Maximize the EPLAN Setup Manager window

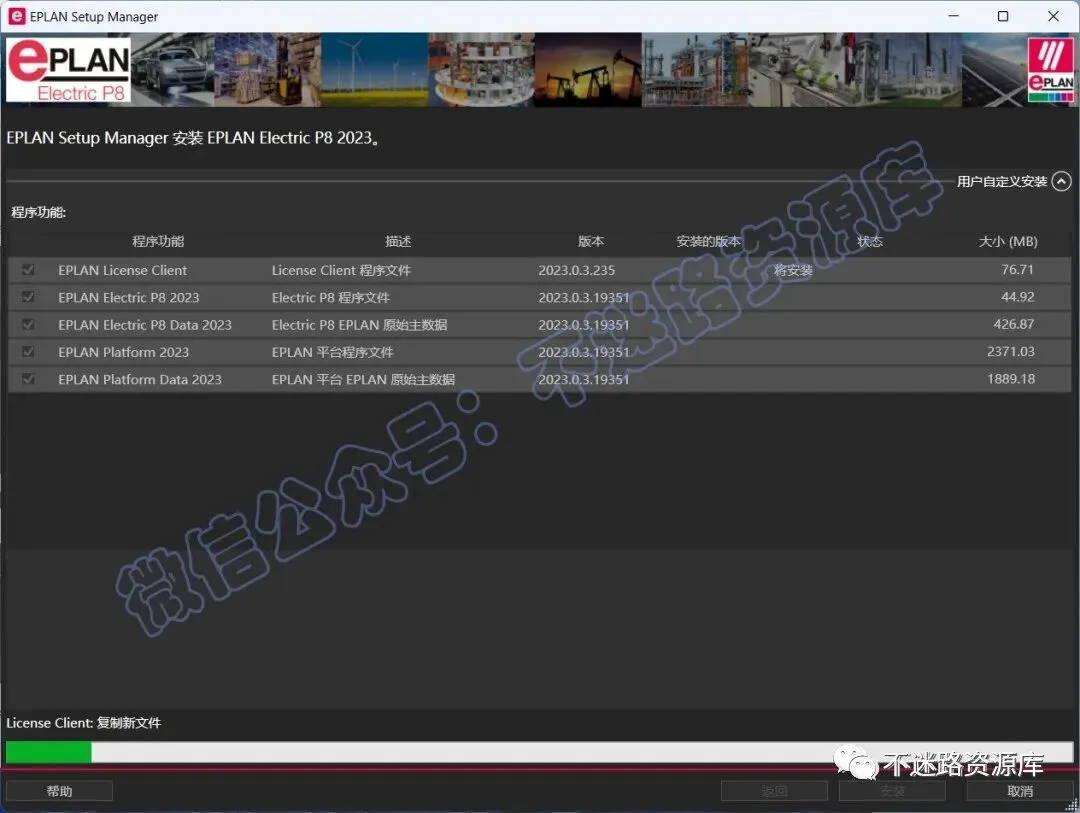[x=1003, y=16]
